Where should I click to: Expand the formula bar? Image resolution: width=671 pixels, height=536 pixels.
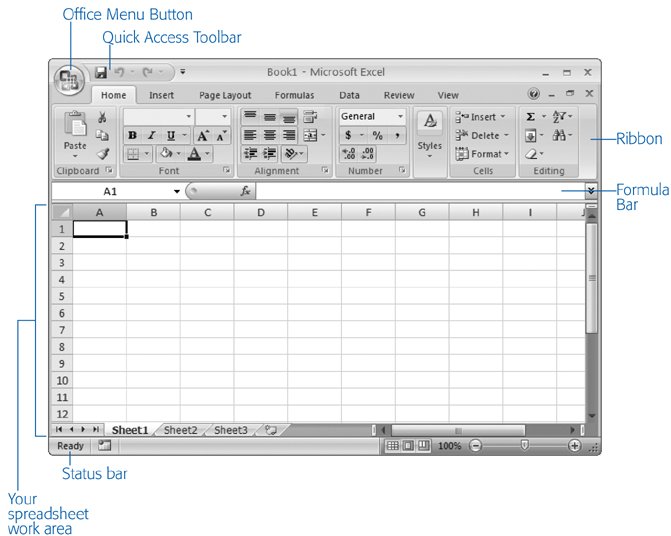(x=591, y=190)
